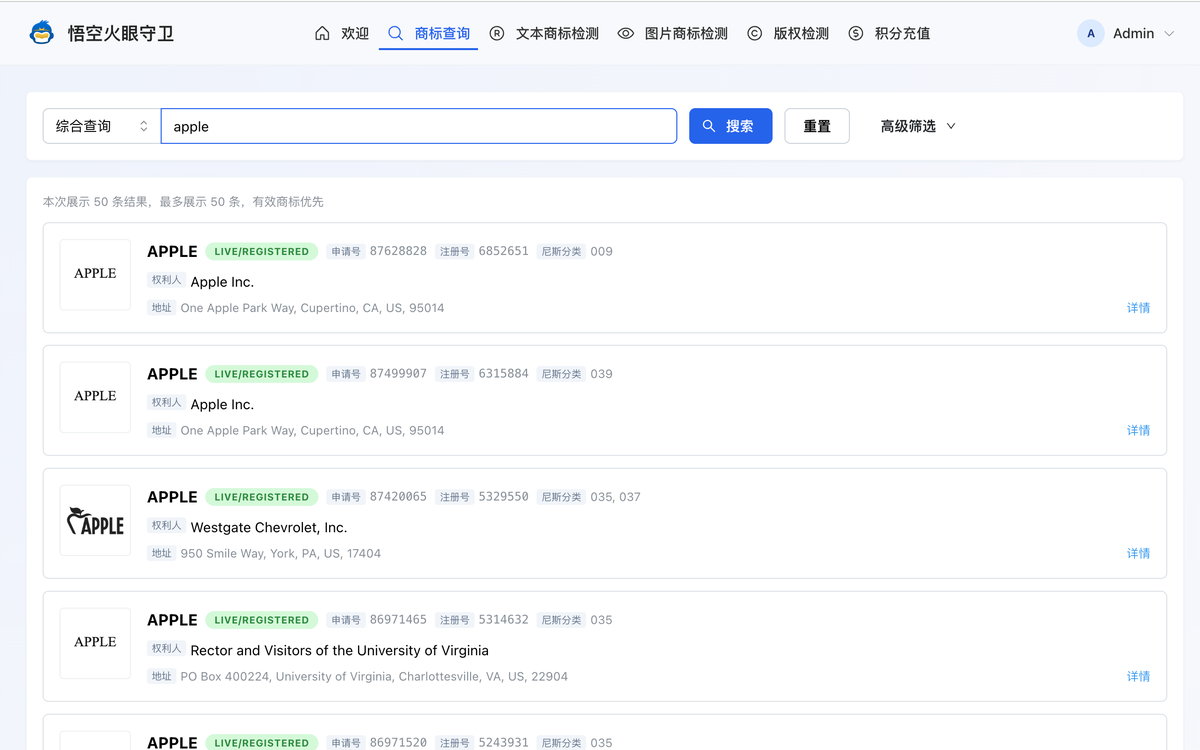Focus the search field containing apple
Viewport: 1200px width, 750px height.
point(419,126)
